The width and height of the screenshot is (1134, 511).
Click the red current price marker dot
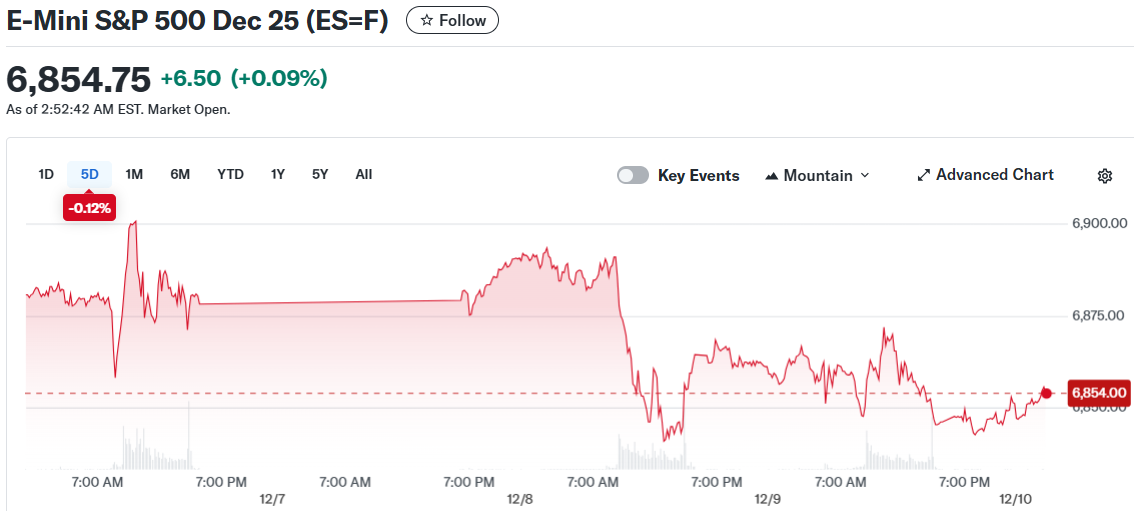pos(1046,393)
